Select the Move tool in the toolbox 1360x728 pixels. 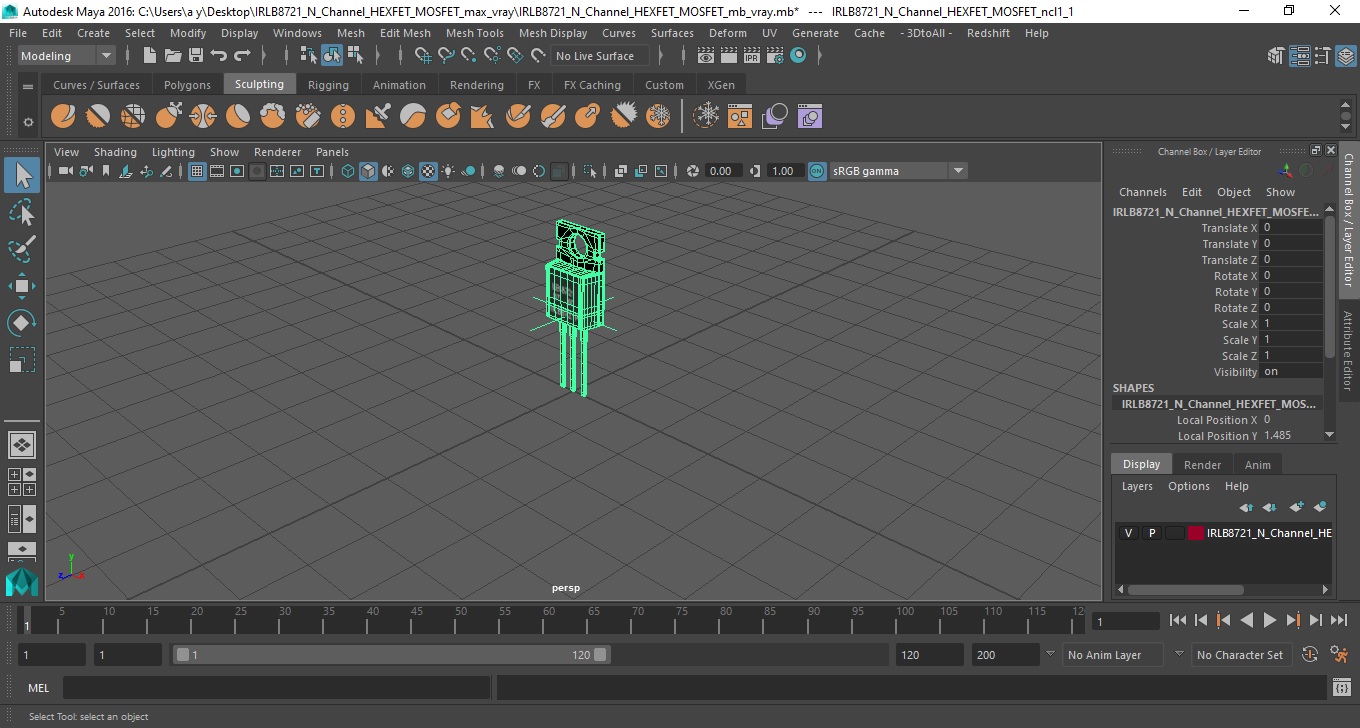coord(22,286)
